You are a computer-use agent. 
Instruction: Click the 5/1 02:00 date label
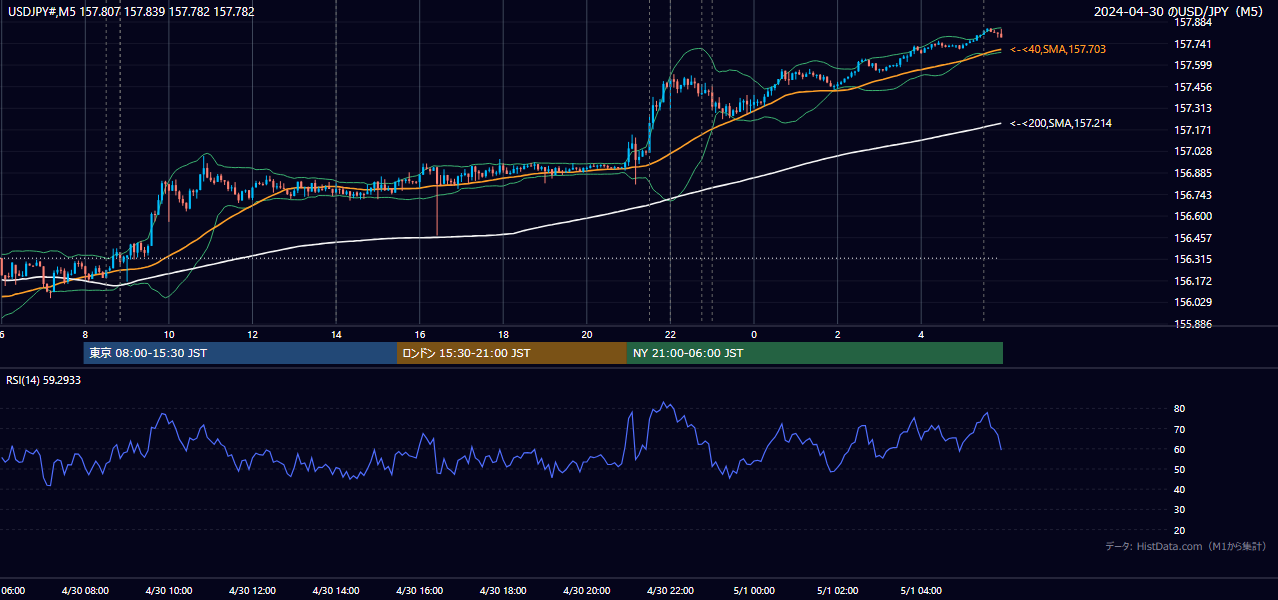click(x=838, y=591)
